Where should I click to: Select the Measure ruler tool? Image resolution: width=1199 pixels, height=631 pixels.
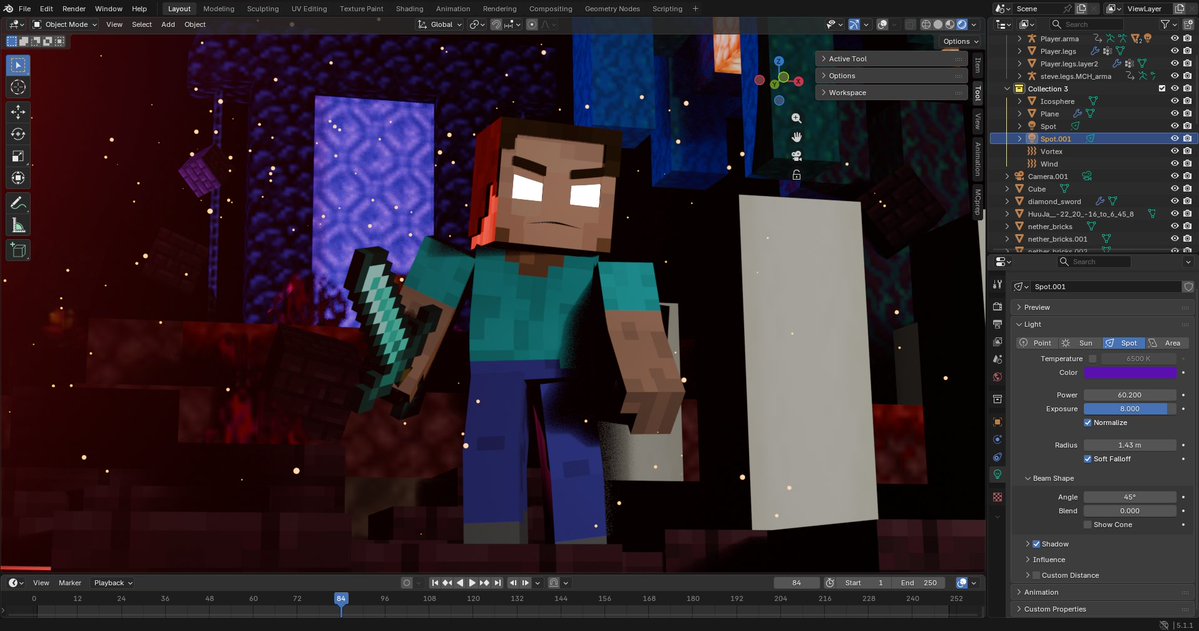click(18, 225)
